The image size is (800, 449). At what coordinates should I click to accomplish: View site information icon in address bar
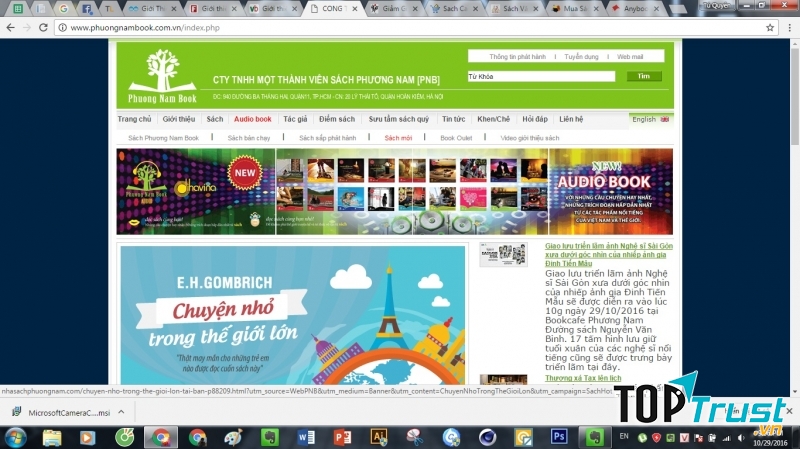click(62, 28)
